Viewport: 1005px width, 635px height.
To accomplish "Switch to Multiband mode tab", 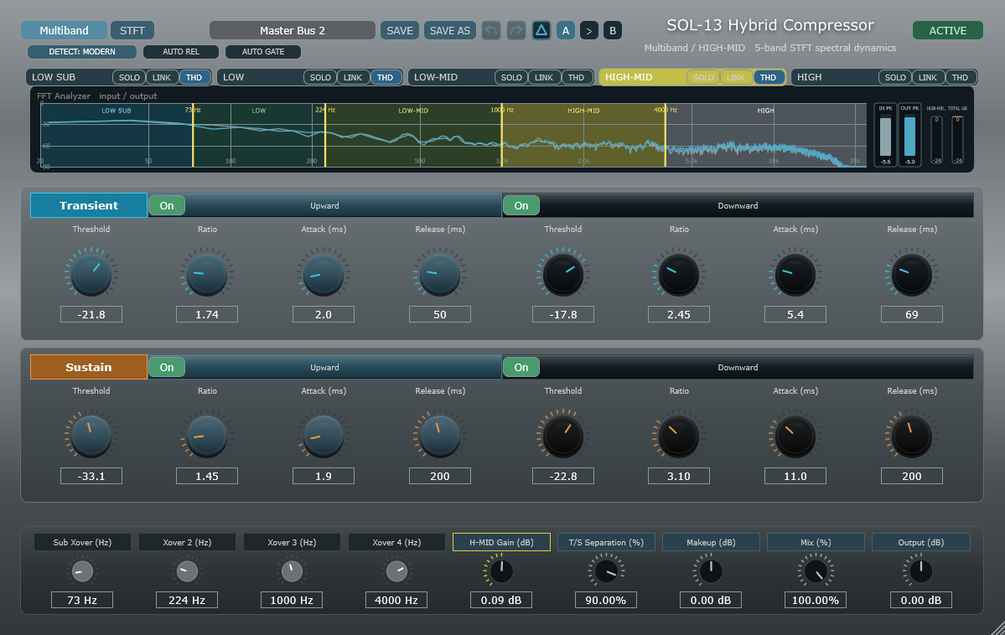I will (64, 30).
